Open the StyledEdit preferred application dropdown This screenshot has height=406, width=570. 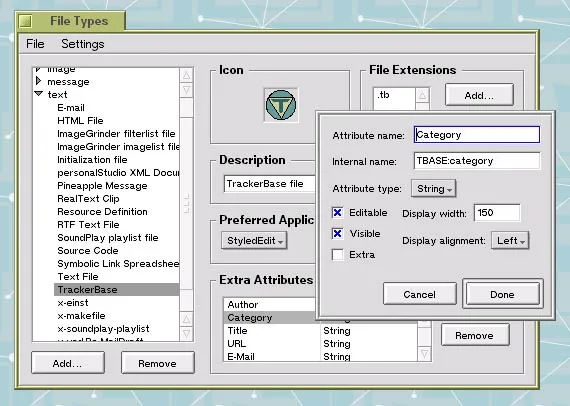pos(254,241)
